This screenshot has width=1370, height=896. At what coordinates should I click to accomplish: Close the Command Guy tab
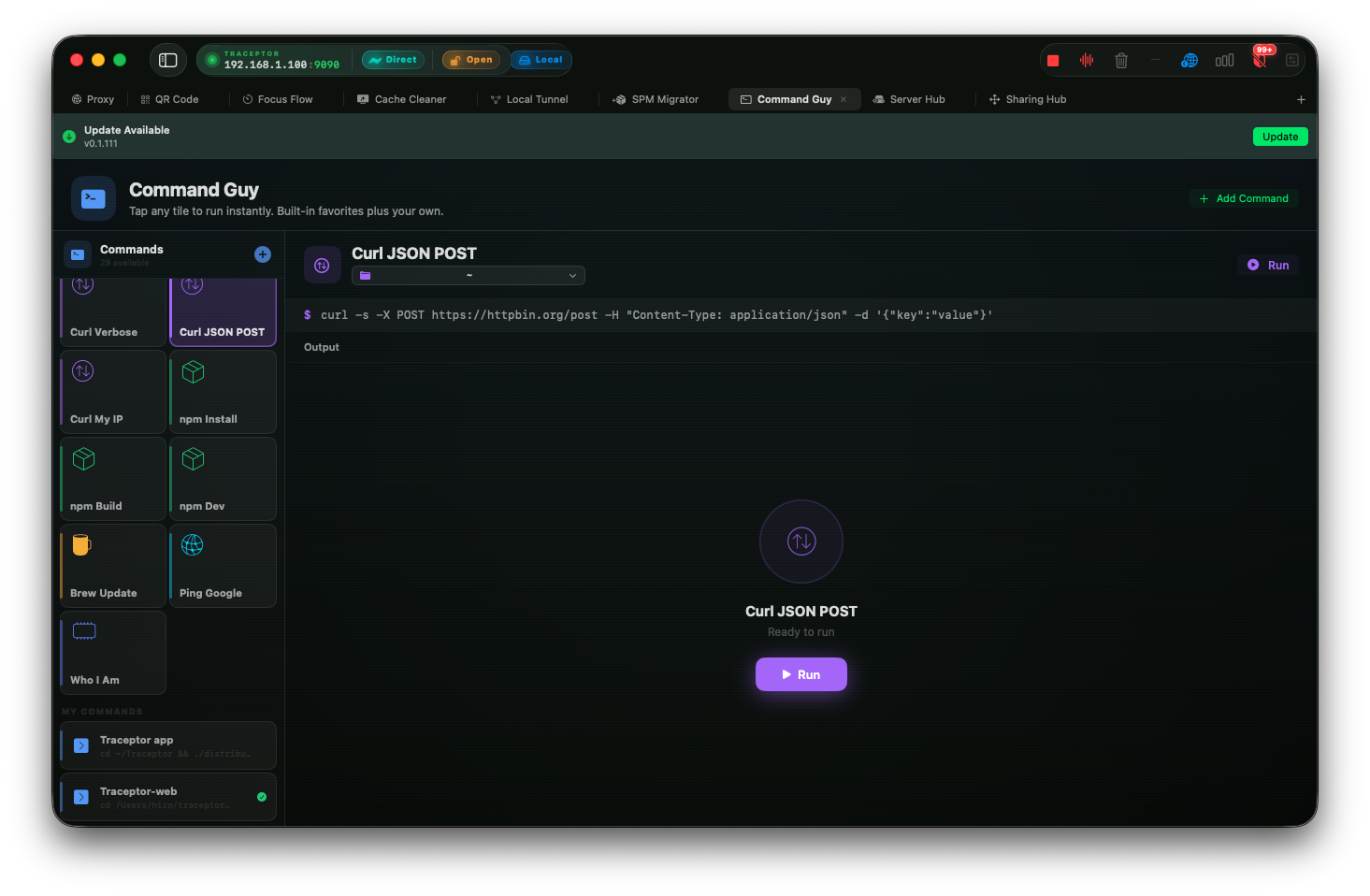(844, 99)
